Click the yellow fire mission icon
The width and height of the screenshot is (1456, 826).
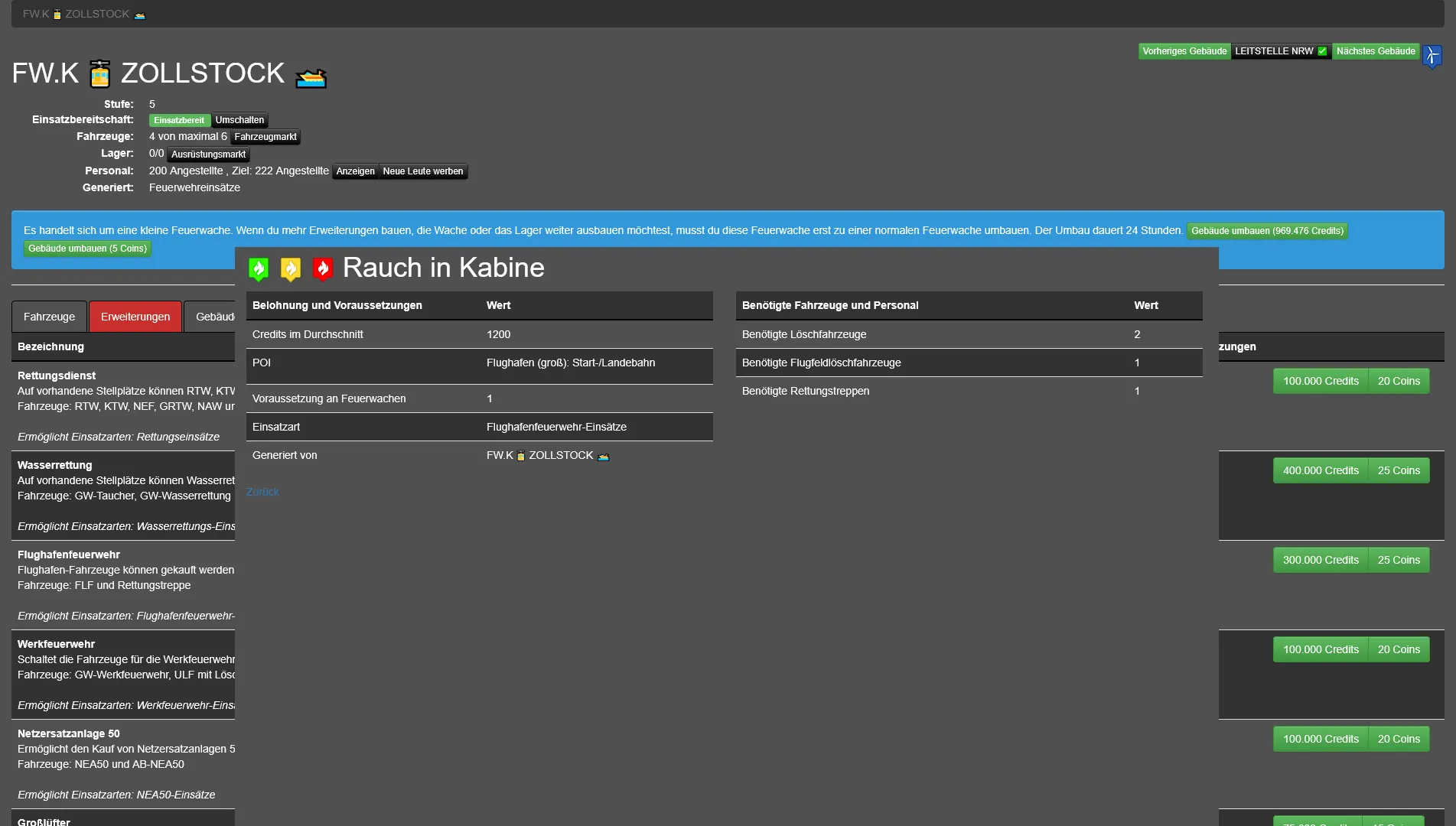[x=291, y=268]
